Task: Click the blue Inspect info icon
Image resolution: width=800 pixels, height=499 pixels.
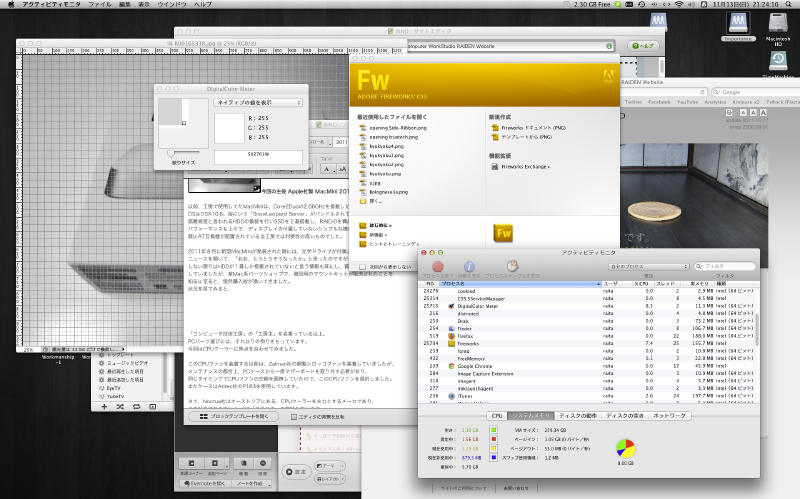Action: pos(469,266)
